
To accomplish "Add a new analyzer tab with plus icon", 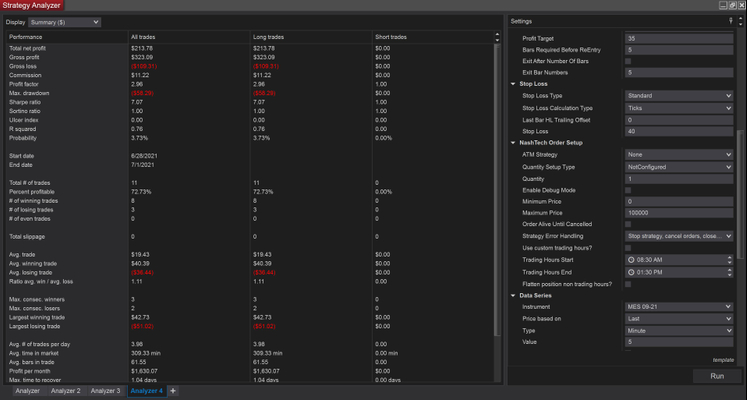I will tap(172, 391).
